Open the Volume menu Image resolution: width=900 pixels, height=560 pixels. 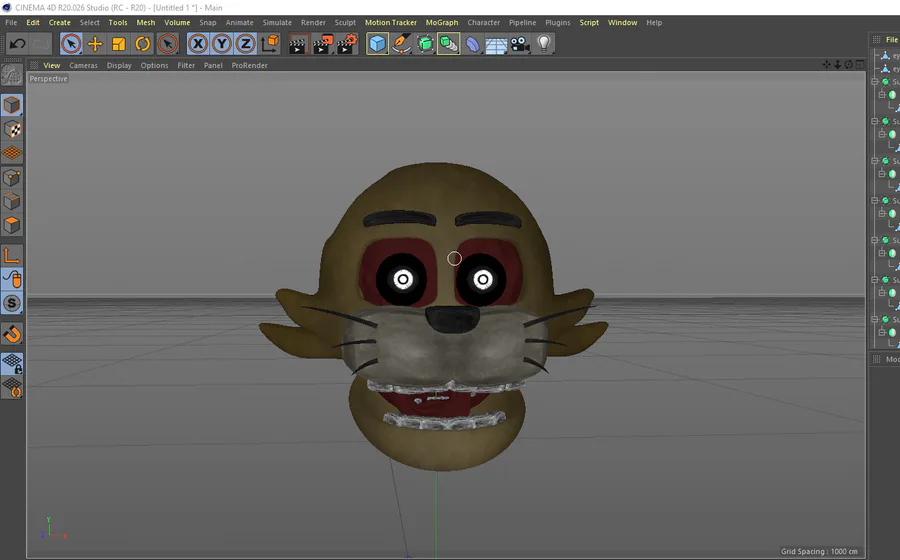tap(177, 22)
